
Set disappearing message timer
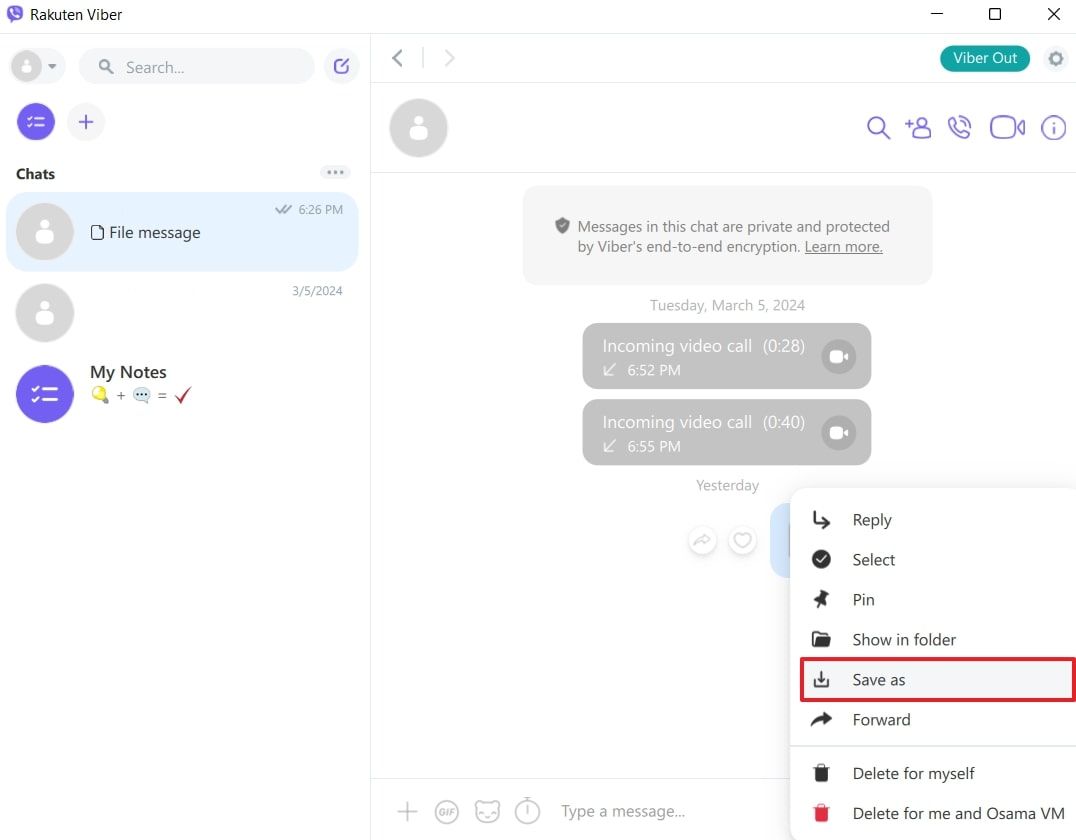pyautogui.click(x=527, y=811)
